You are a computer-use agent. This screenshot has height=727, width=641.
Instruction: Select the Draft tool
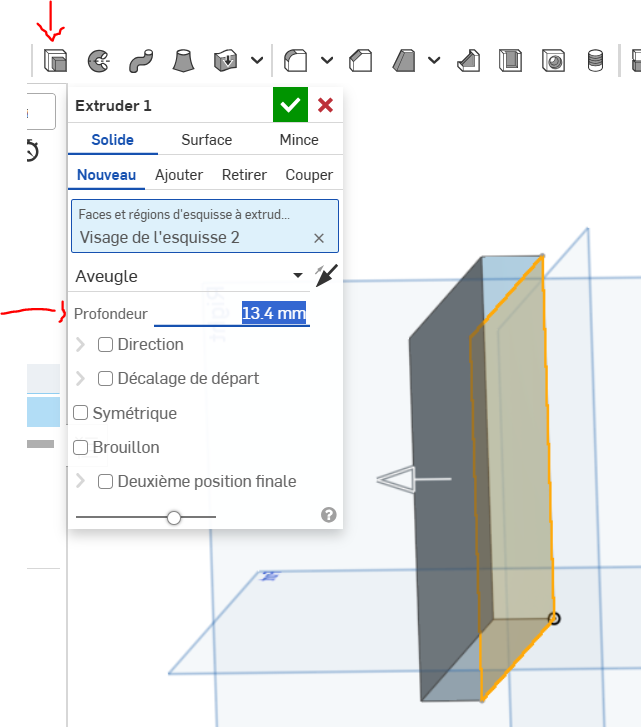point(403,60)
